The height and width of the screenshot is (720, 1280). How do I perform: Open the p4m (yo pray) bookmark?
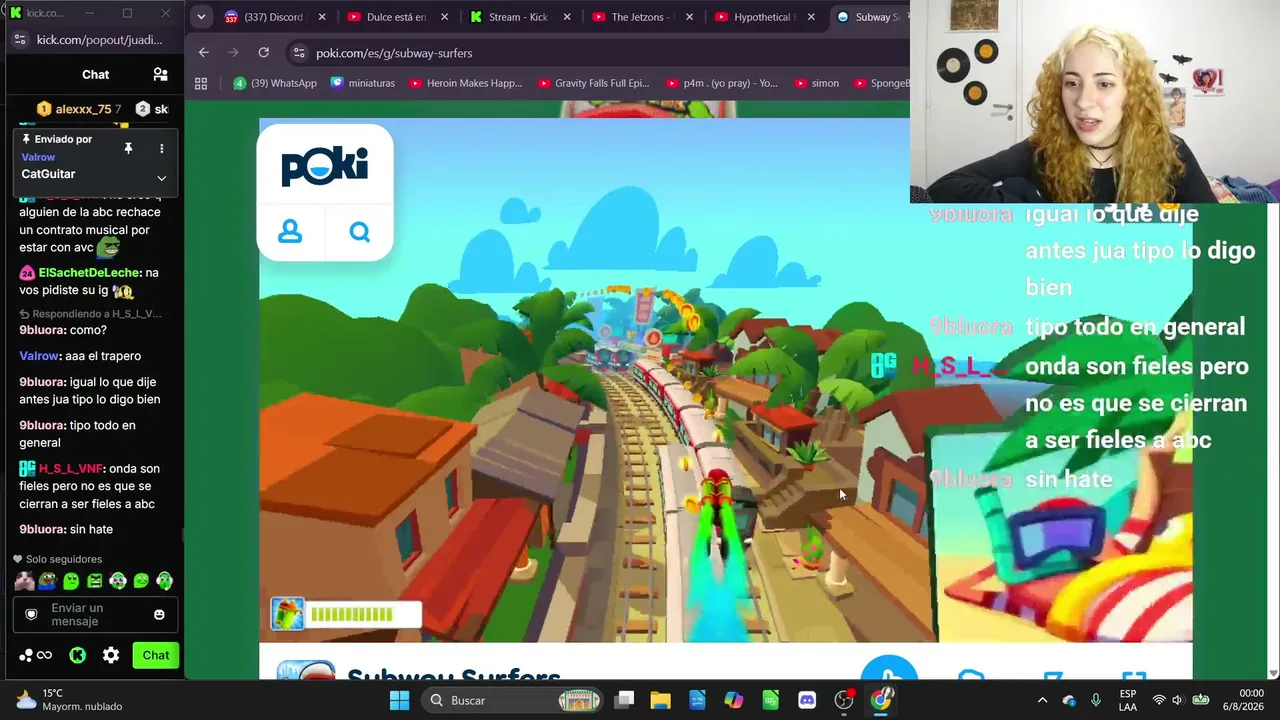[x=720, y=83]
